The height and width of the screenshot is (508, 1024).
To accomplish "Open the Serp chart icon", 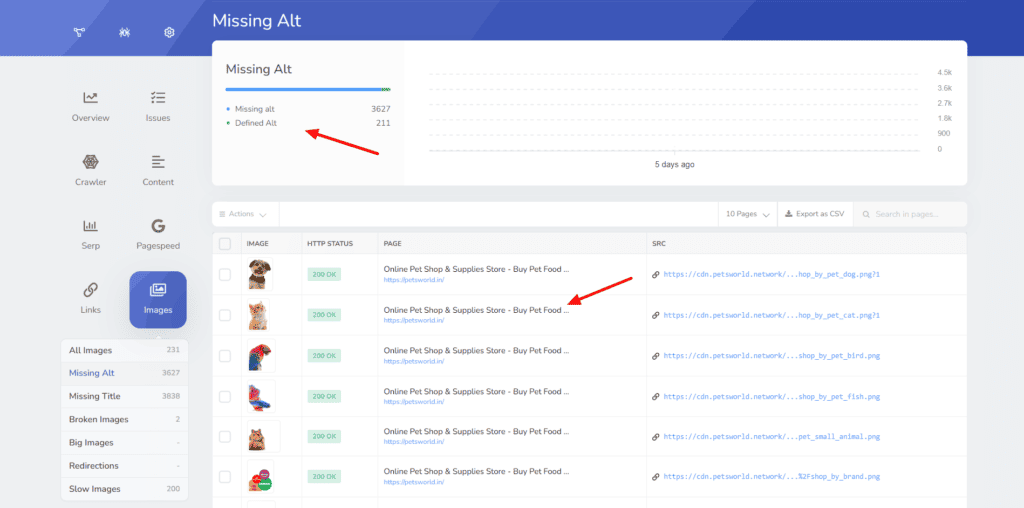I will pos(91,226).
